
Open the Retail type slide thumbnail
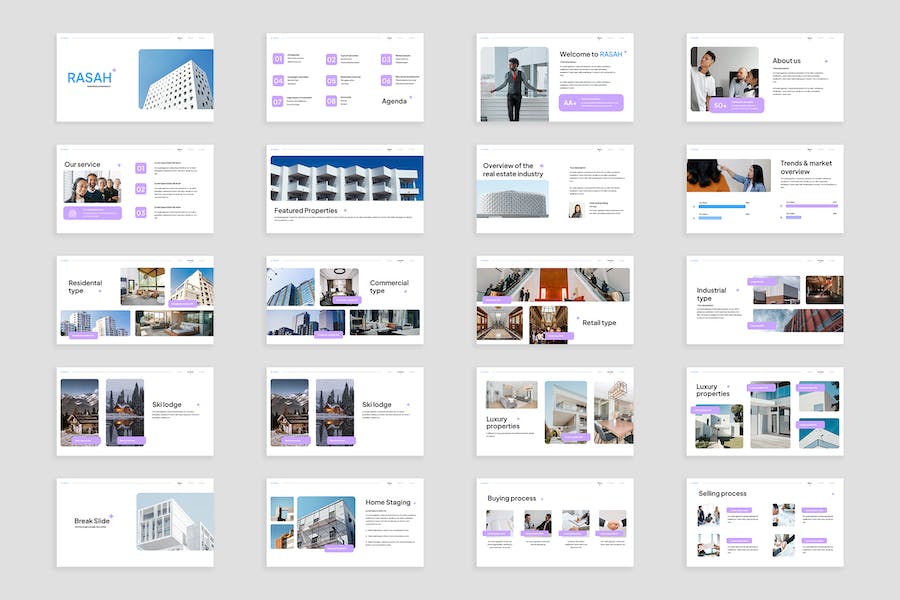555,300
